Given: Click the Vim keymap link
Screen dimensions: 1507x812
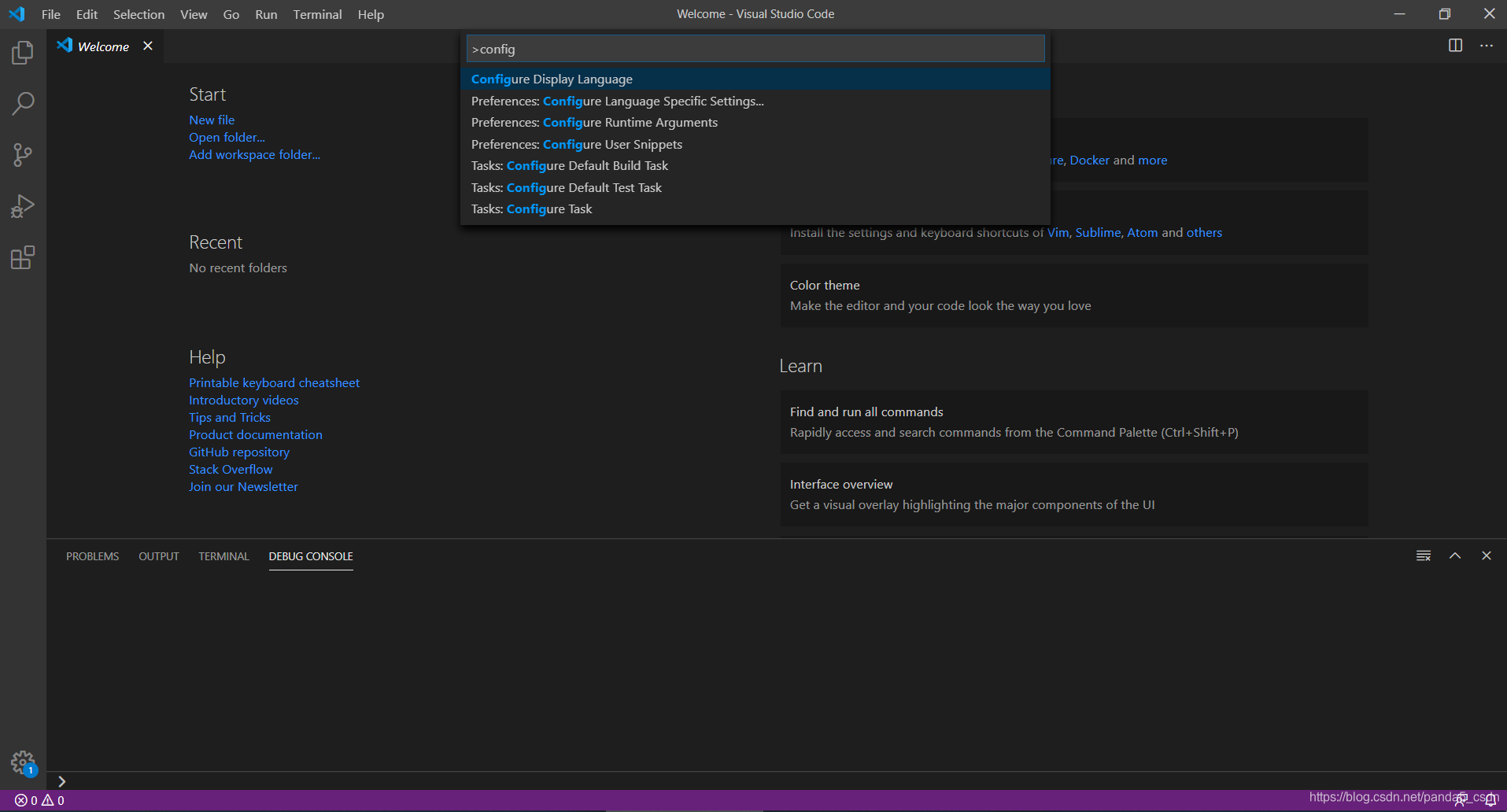Looking at the screenshot, I should pyautogui.click(x=1058, y=232).
